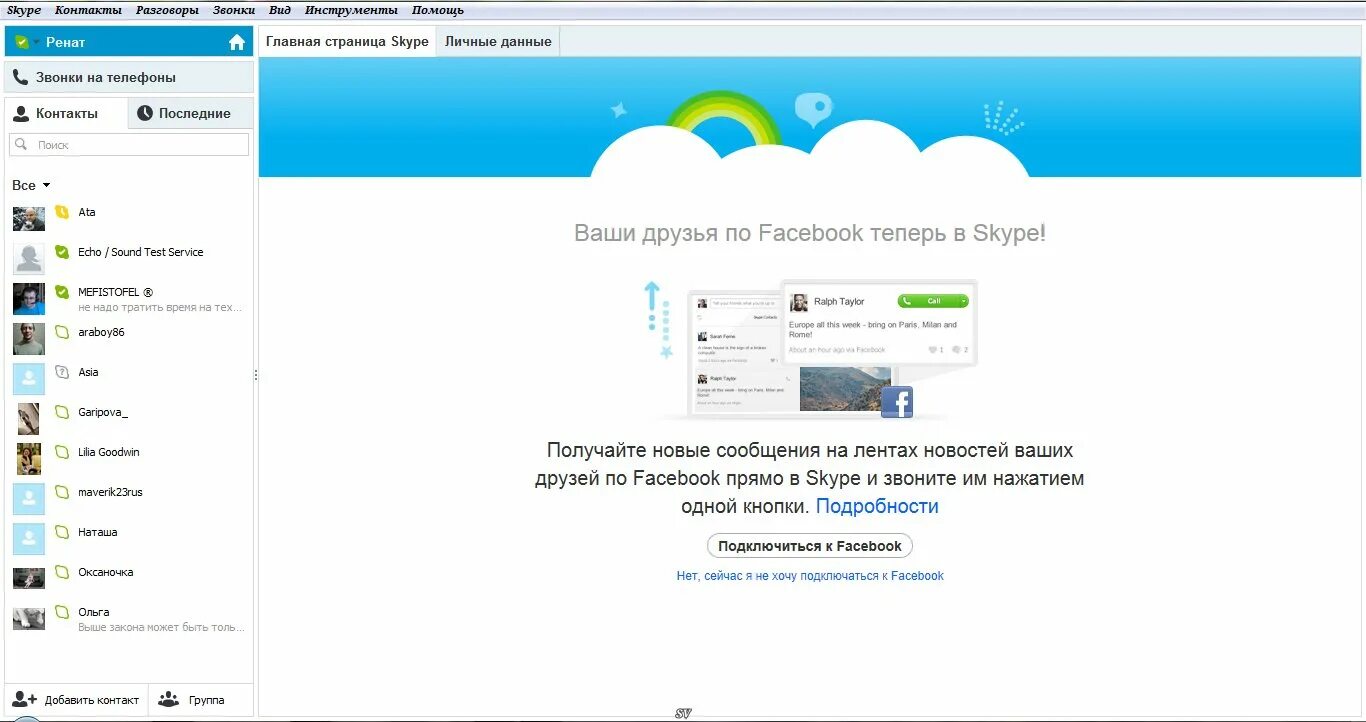Click the magnifier icon in search box
1366x722 pixels.
pyautogui.click(x=22, y=145)
